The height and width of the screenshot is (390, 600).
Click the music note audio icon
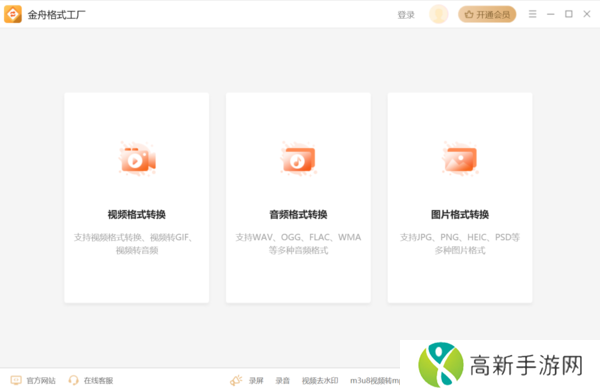(x=299, y=159)
